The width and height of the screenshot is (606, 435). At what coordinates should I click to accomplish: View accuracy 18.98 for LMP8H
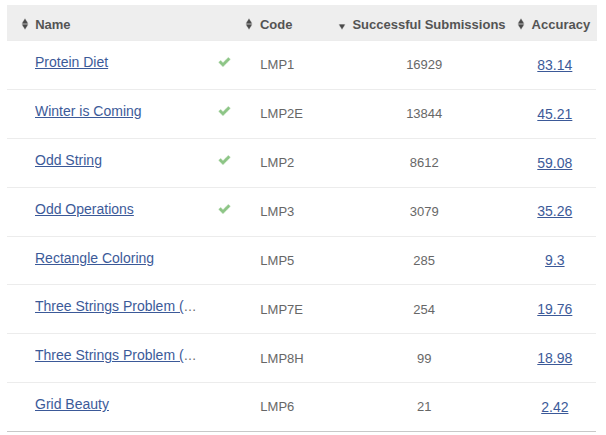555,358
